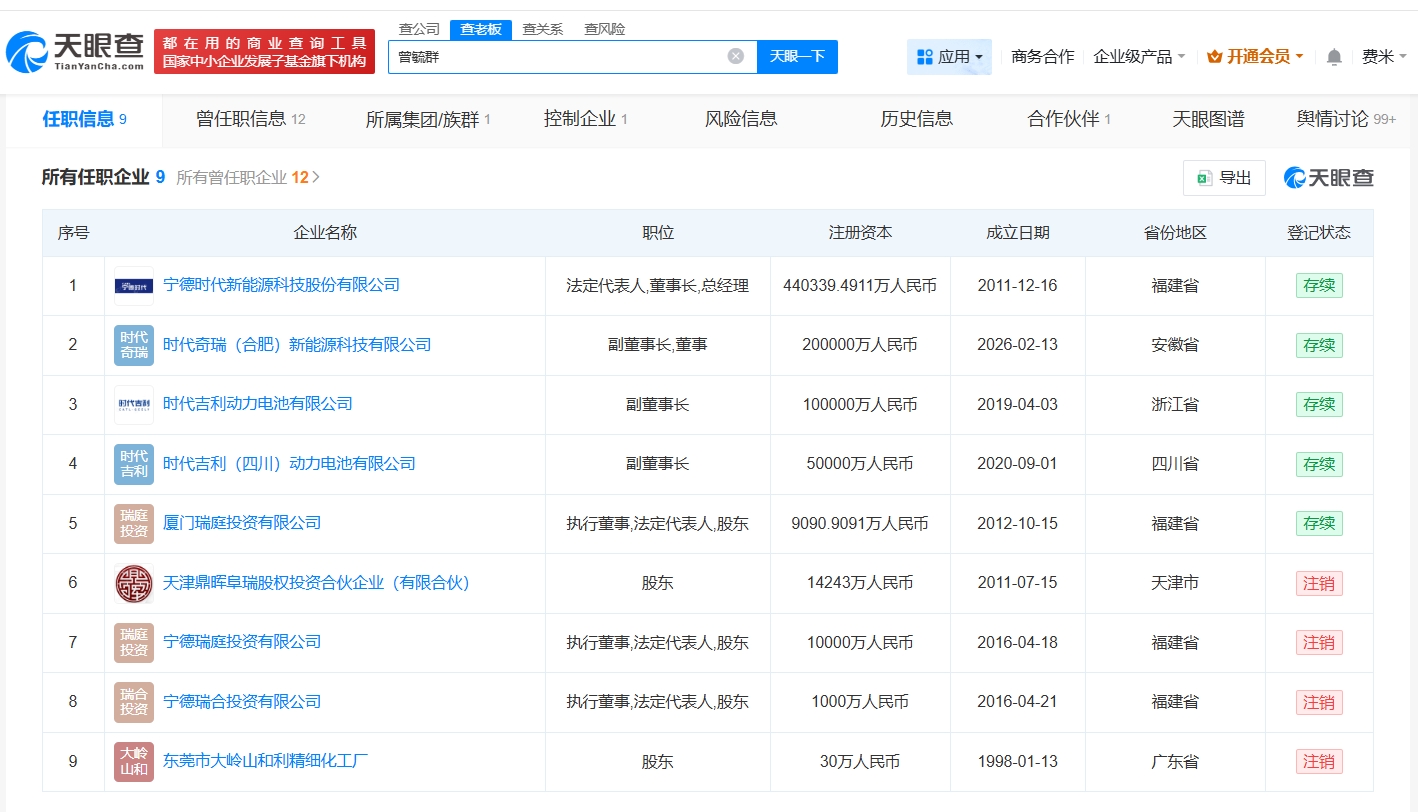The width and height of the screenshot is (1418, 812).
Task: Click the 导出 export button
Action: click(1224, 178)
